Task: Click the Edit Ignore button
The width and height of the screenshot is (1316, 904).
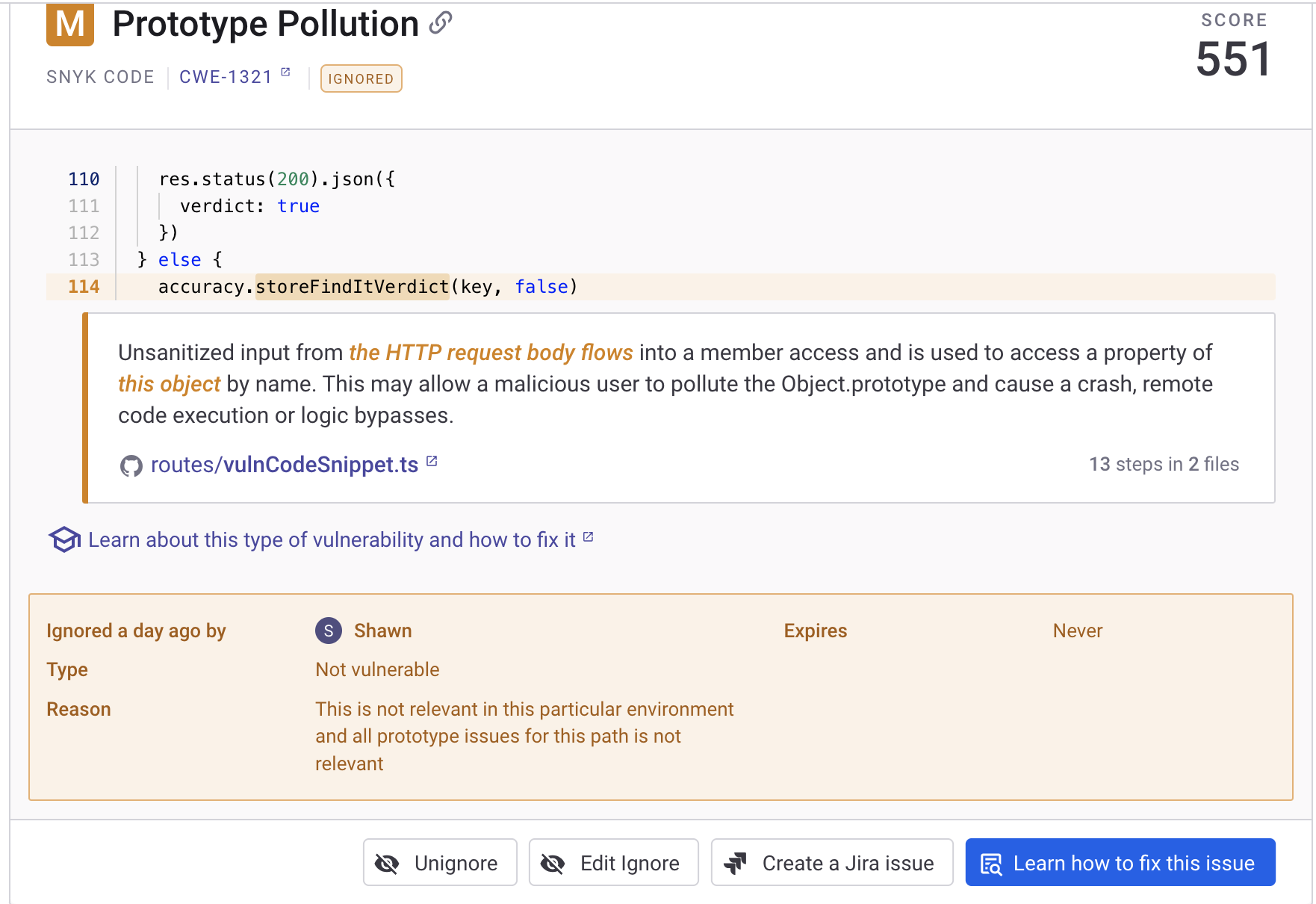Action: 613,862
